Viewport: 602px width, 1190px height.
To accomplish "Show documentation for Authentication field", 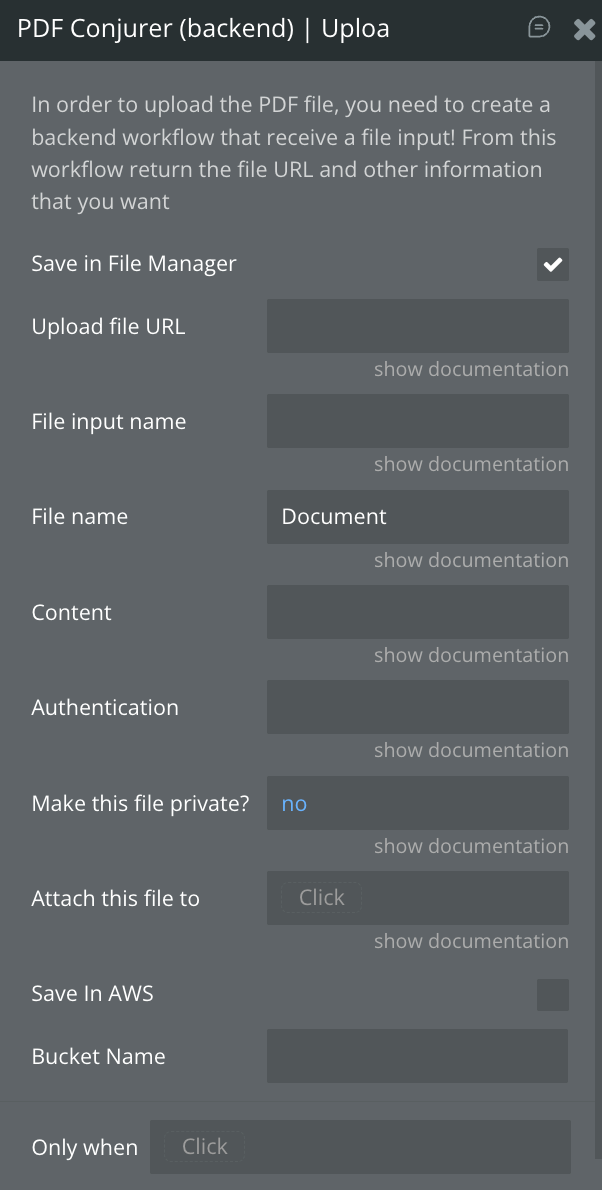I will pos(471,750).
